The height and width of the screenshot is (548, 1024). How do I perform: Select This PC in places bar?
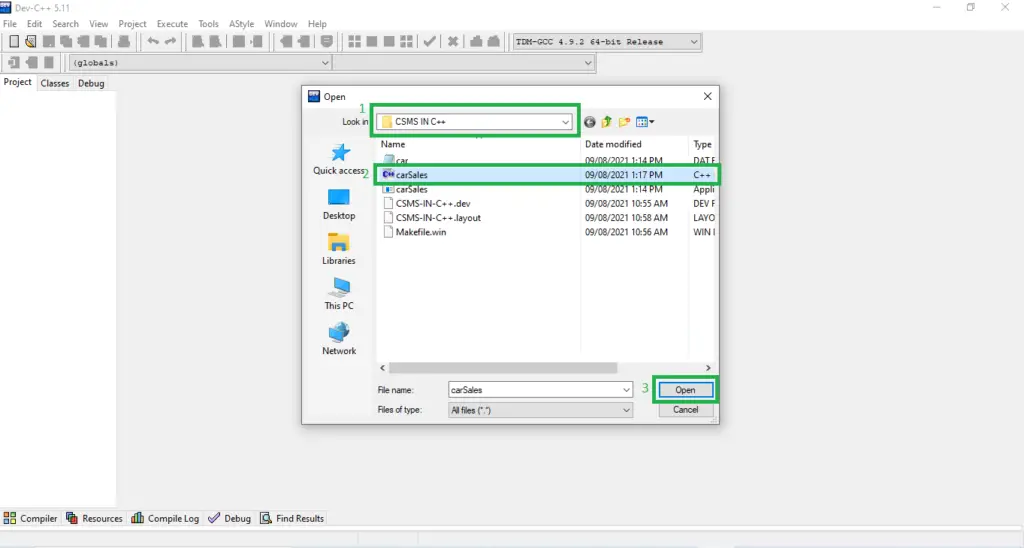[339, 295]
